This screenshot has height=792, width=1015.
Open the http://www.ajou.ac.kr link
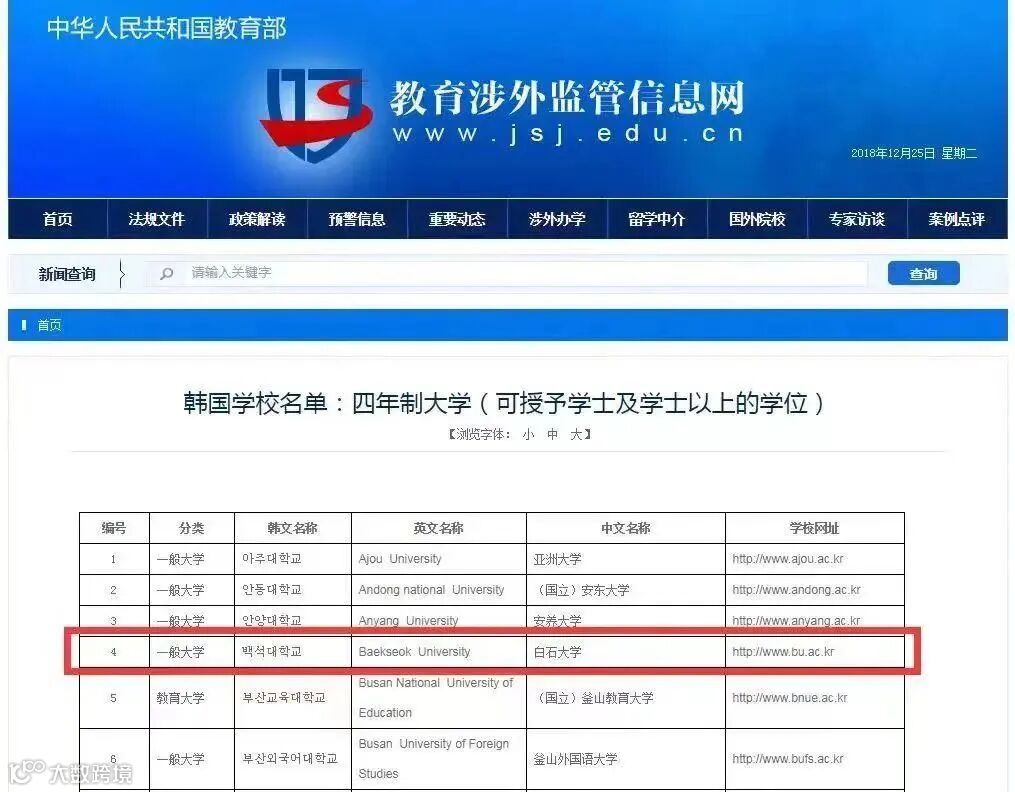coord(788,559)
